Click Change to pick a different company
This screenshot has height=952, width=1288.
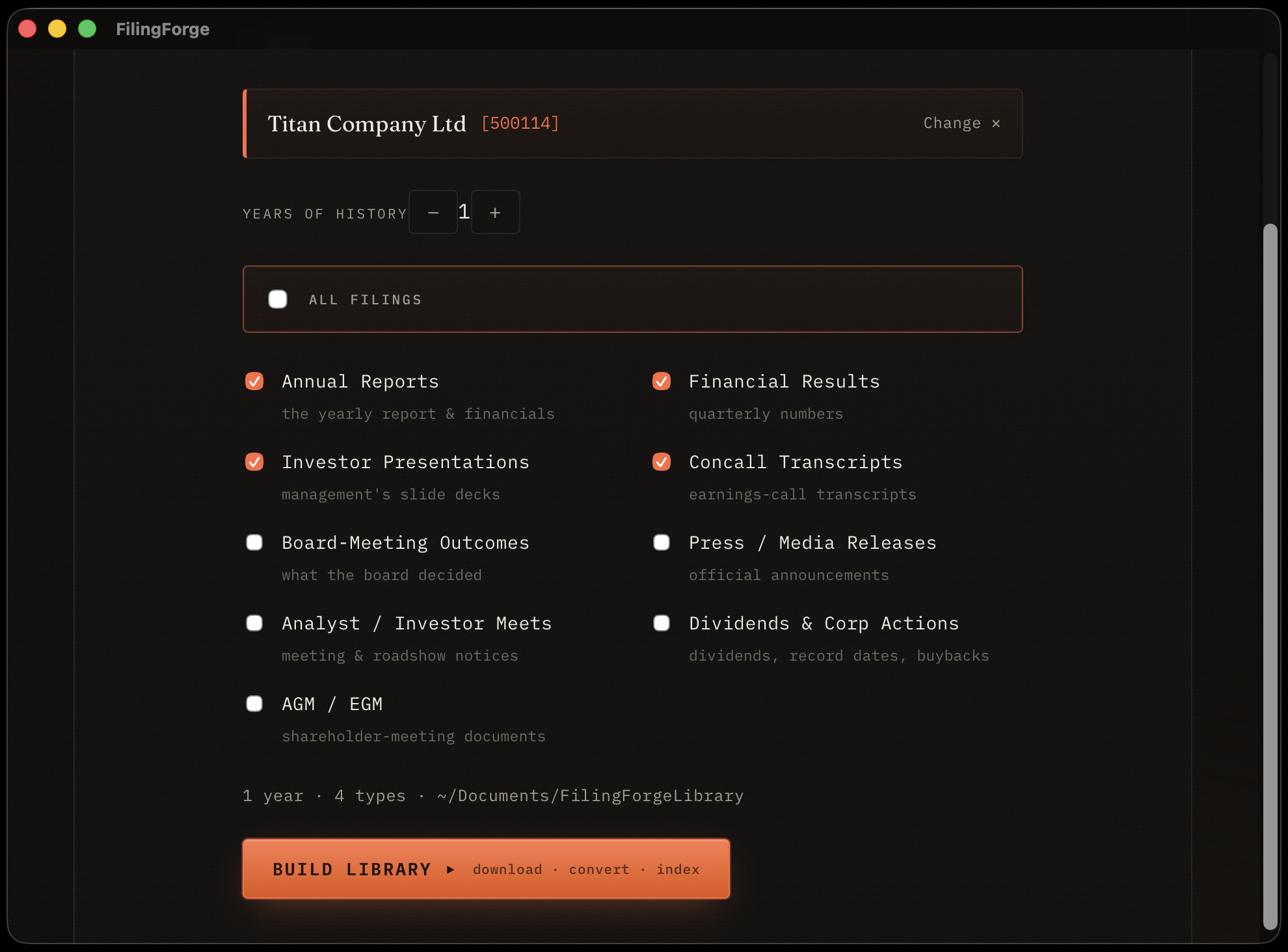pyautogui.click(x=962, y=123)
